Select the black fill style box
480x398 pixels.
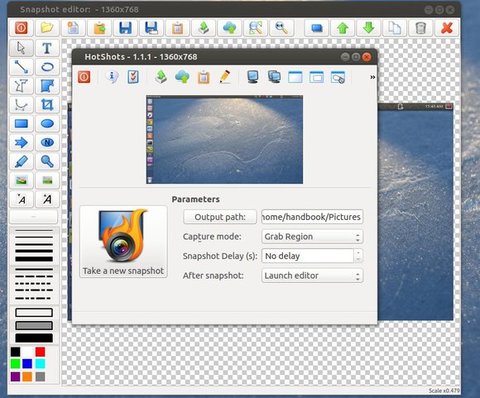[x=34, y=338]
